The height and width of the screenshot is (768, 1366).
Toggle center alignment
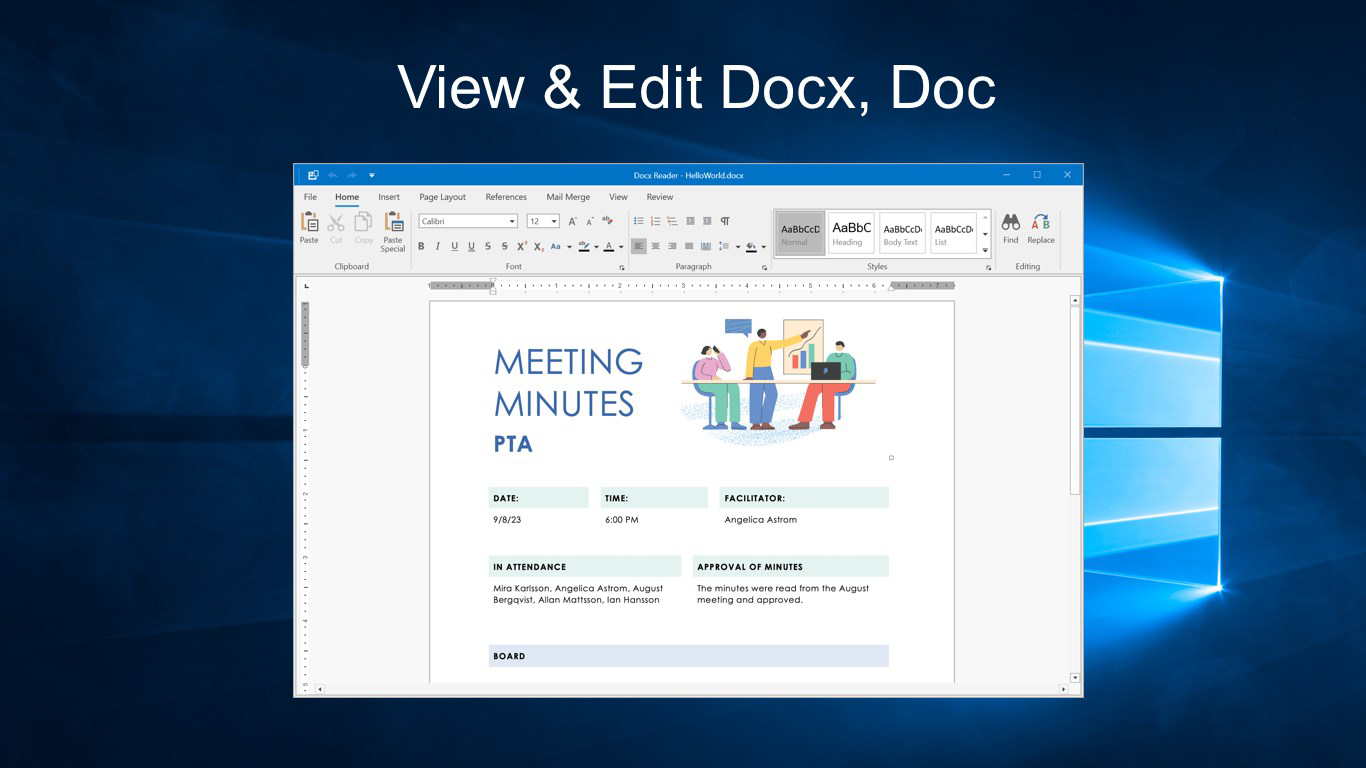coord(656,246)
